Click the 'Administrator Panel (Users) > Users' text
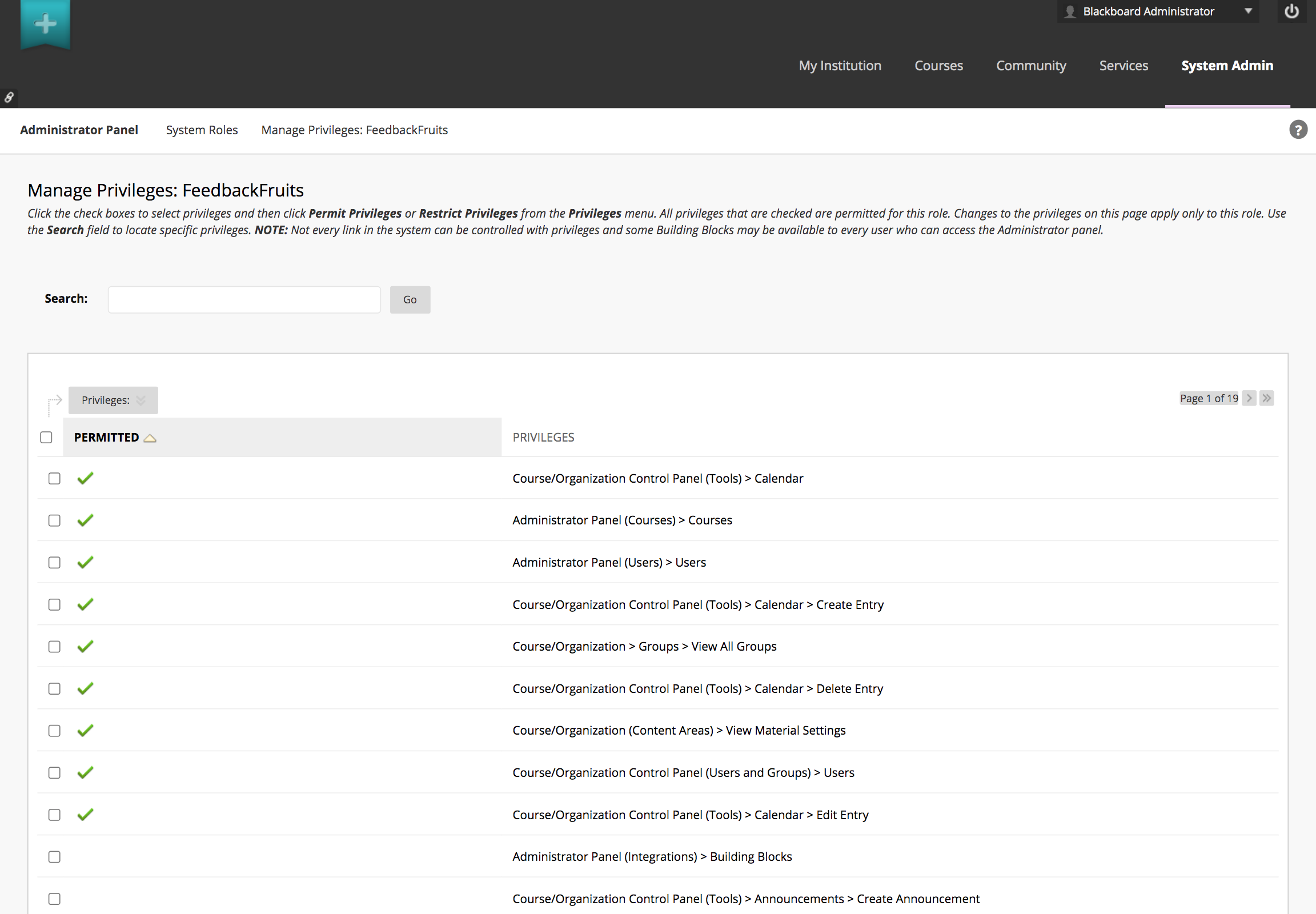 (609, 562)
